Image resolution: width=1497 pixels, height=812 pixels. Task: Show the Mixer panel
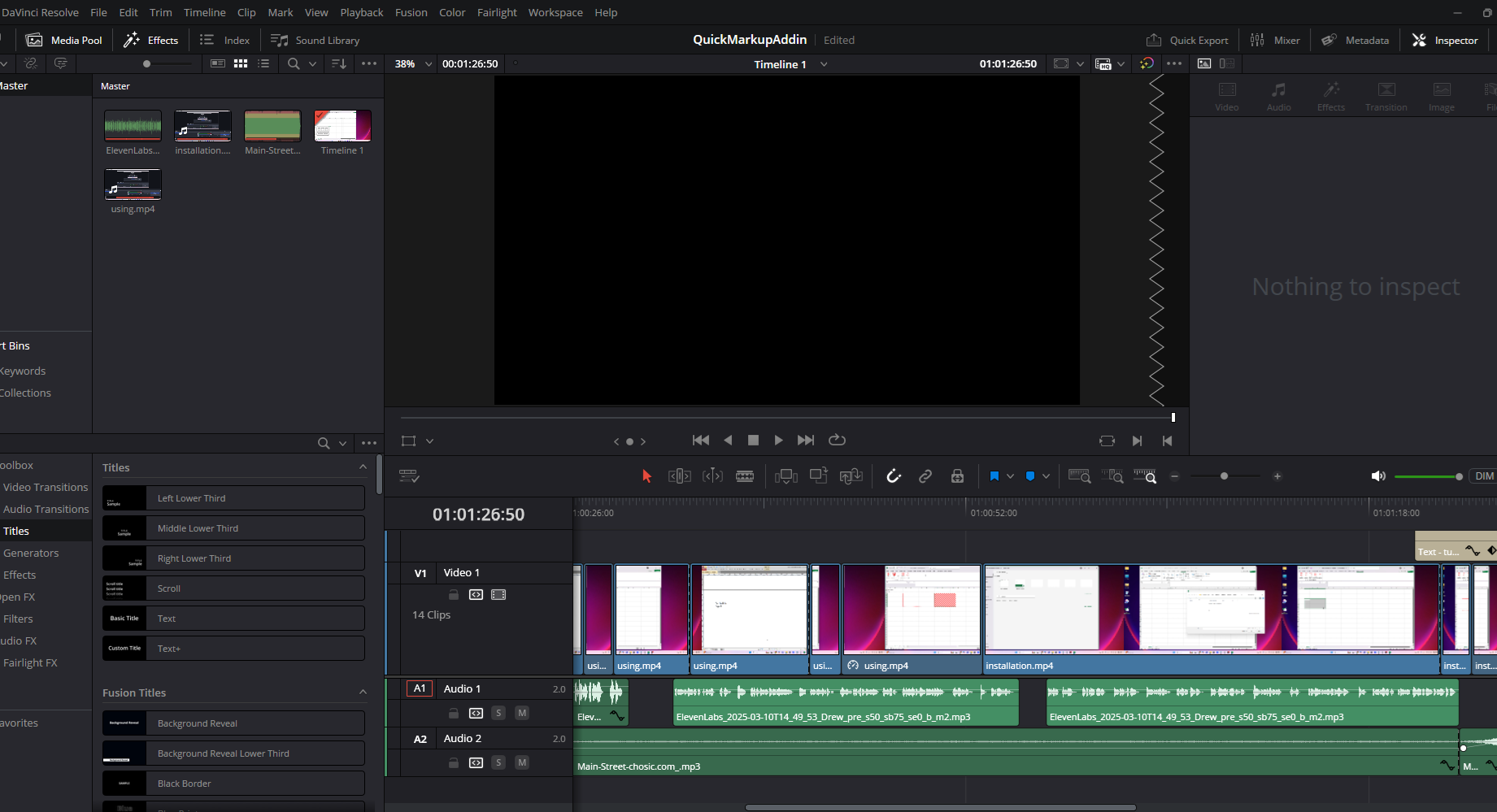(x=1275, y=40)
